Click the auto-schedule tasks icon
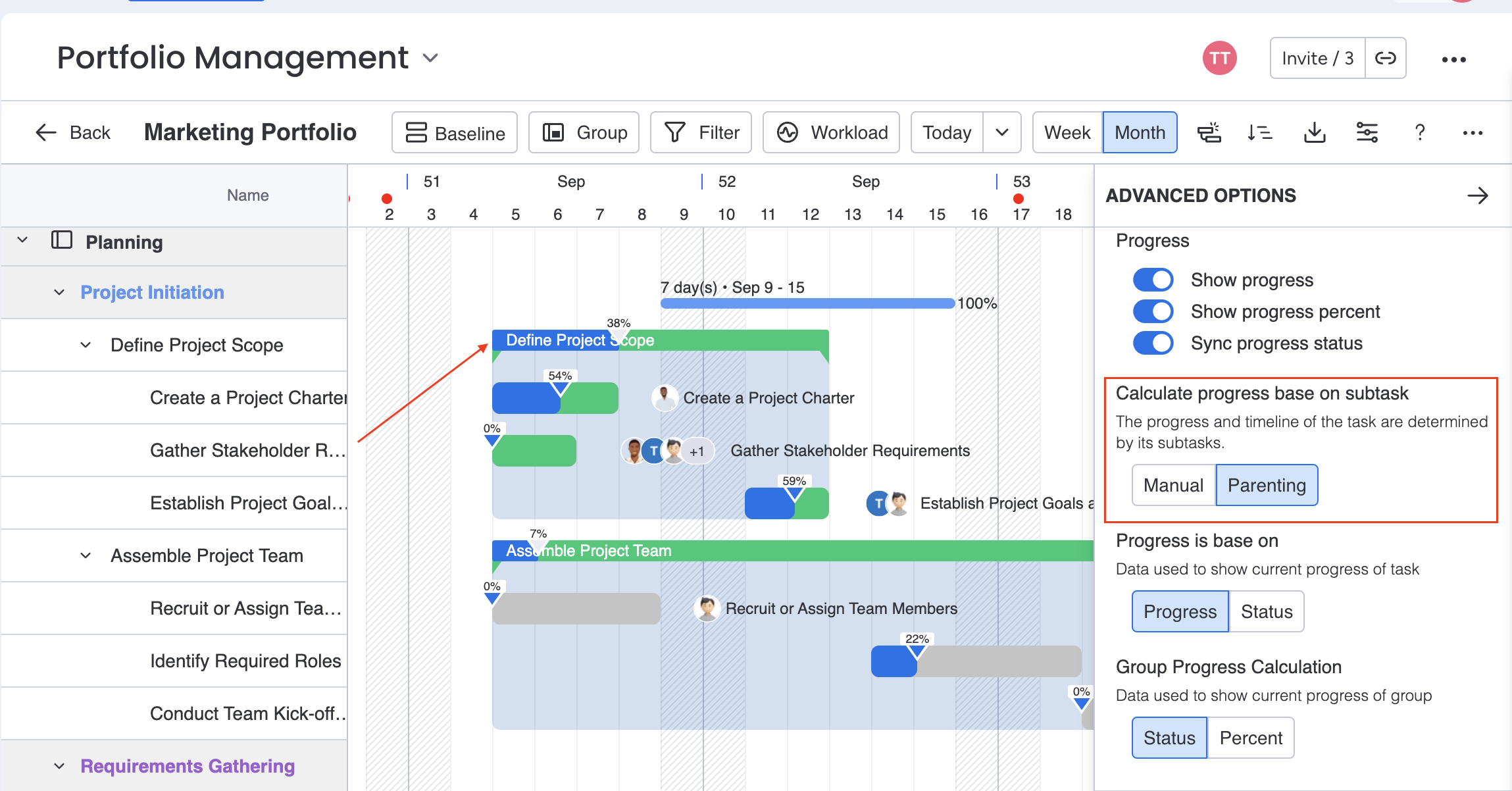The width and height of the screenshot is (1512, 791). (1209, 132)
